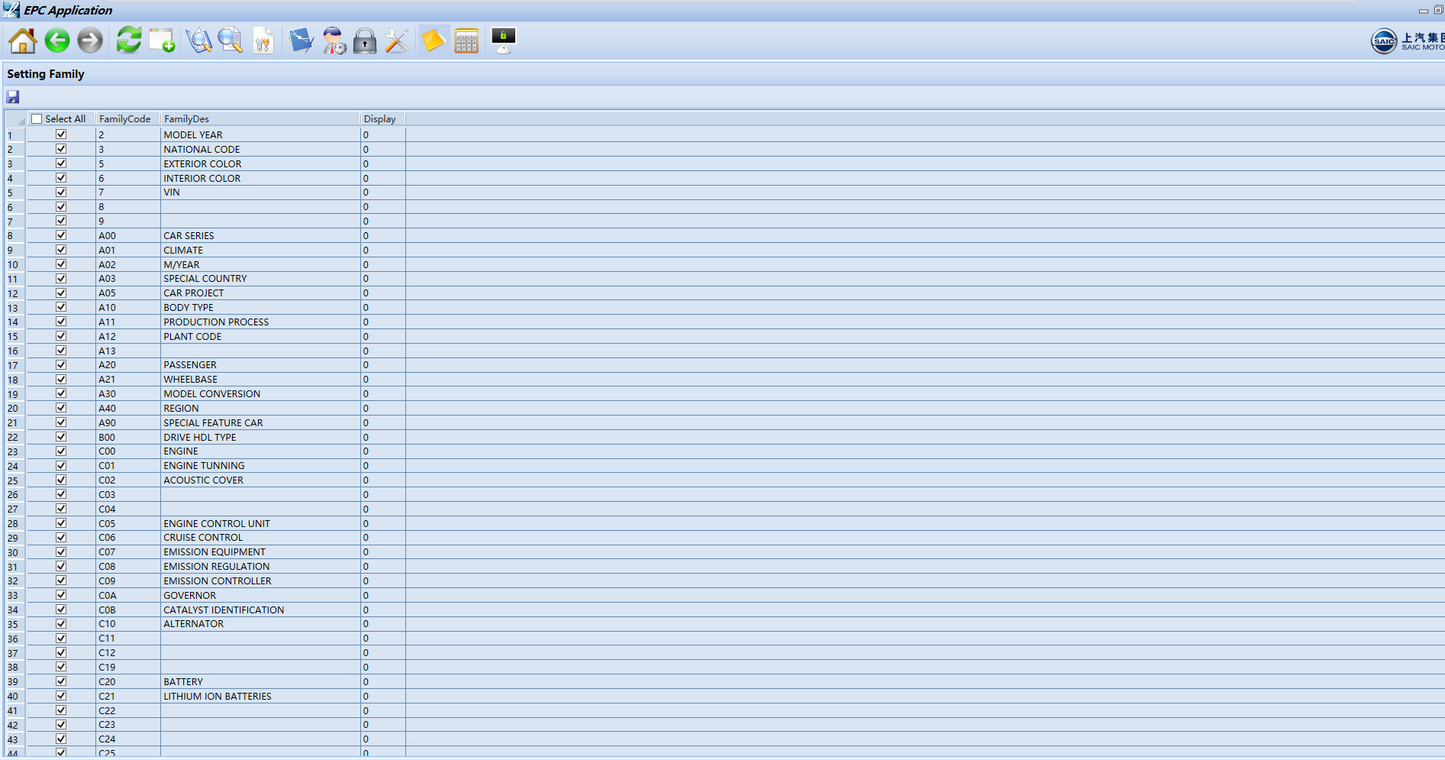The height and width of the screenshot is (760, 1445).
Task: Click the padlock icon
Action: pos(365,41)
